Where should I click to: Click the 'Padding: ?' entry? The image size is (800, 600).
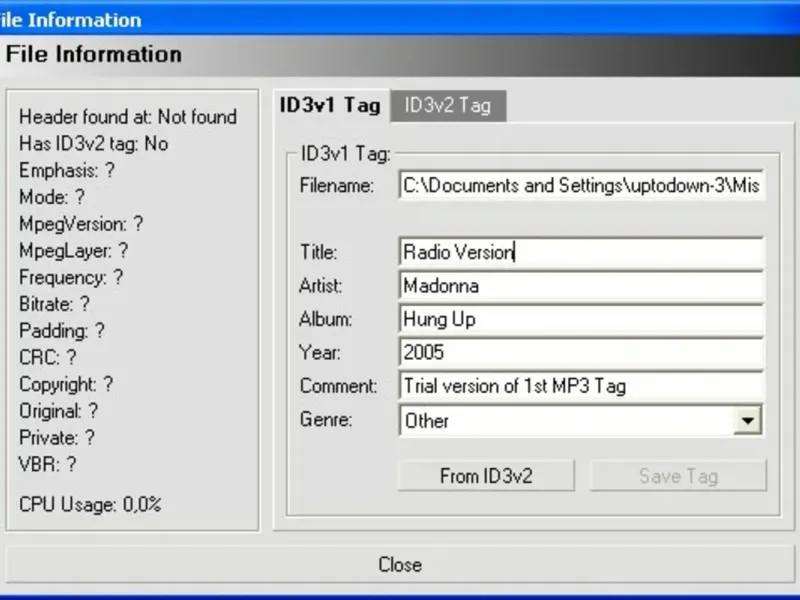click(x=62, y=331)
